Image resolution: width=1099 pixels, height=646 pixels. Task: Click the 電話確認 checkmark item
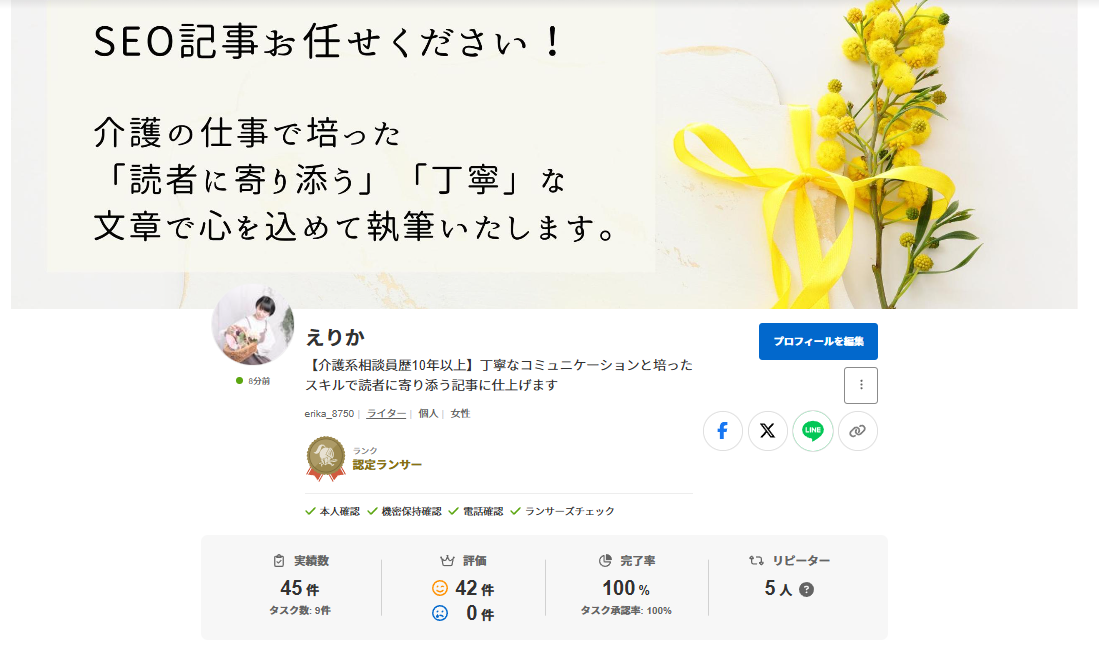(x=476, y=511)
